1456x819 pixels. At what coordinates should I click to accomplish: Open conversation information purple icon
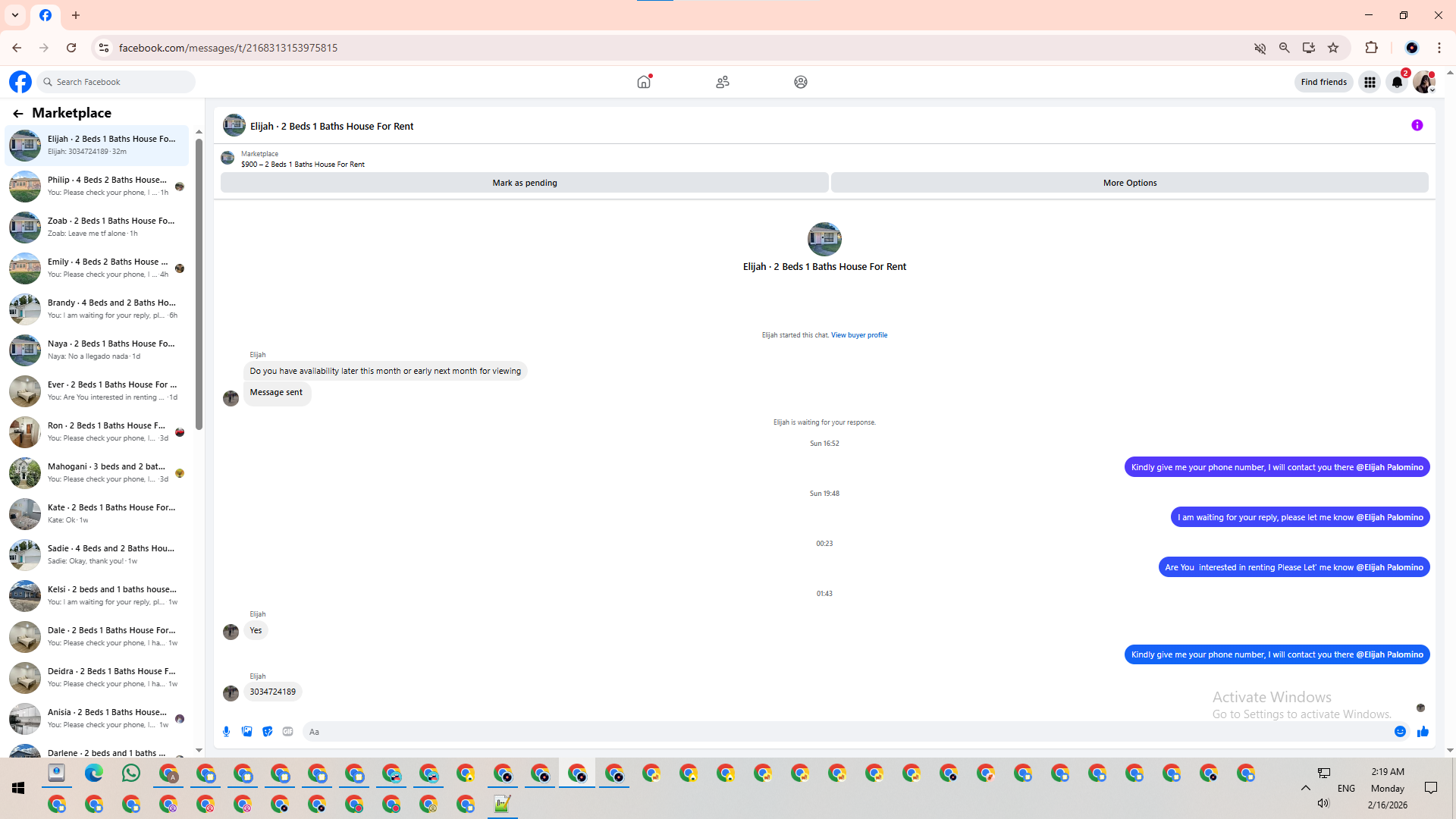tap(1417, 126)
